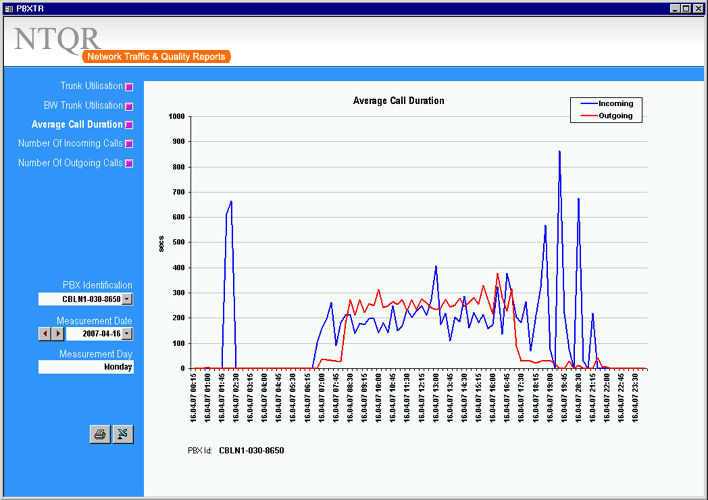Click the Excel export icon
This screenshot has width=708, height=500.
pos(122,434)
